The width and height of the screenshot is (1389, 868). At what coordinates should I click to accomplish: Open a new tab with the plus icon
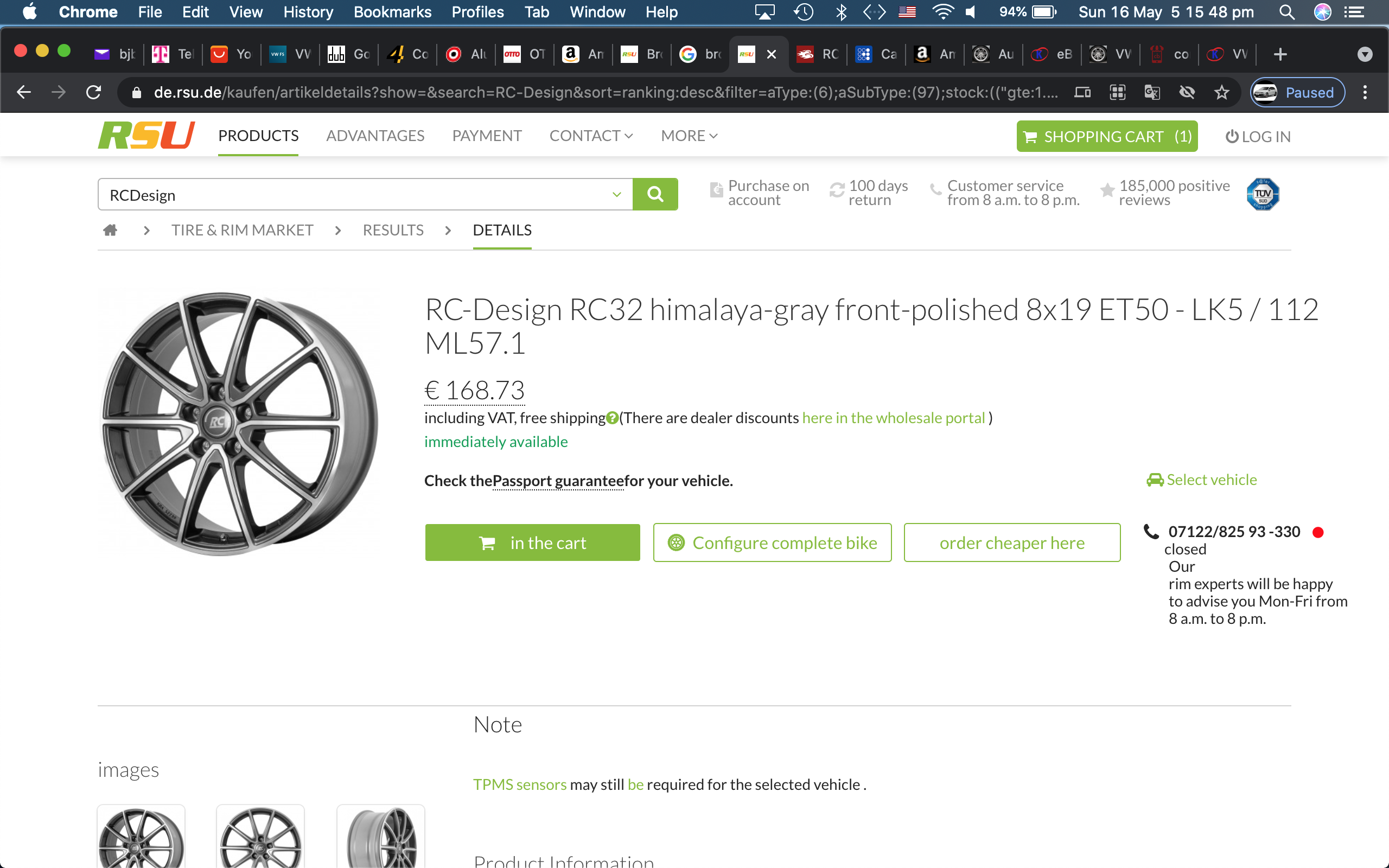pyautogui.click(x=1280, y=54)
